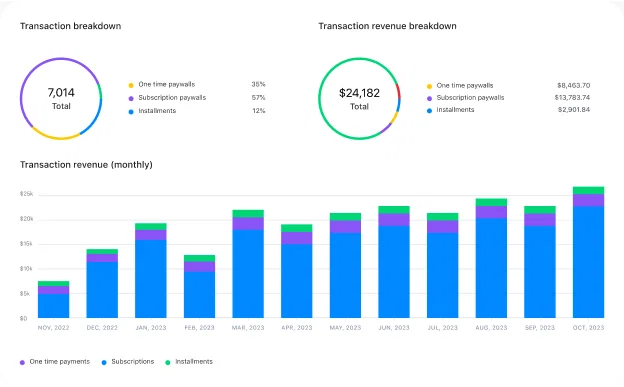This screenshot has width=624, height=387.
Task: Select the '57%' value in Transaction breakdown
Action: click(258, 98)
